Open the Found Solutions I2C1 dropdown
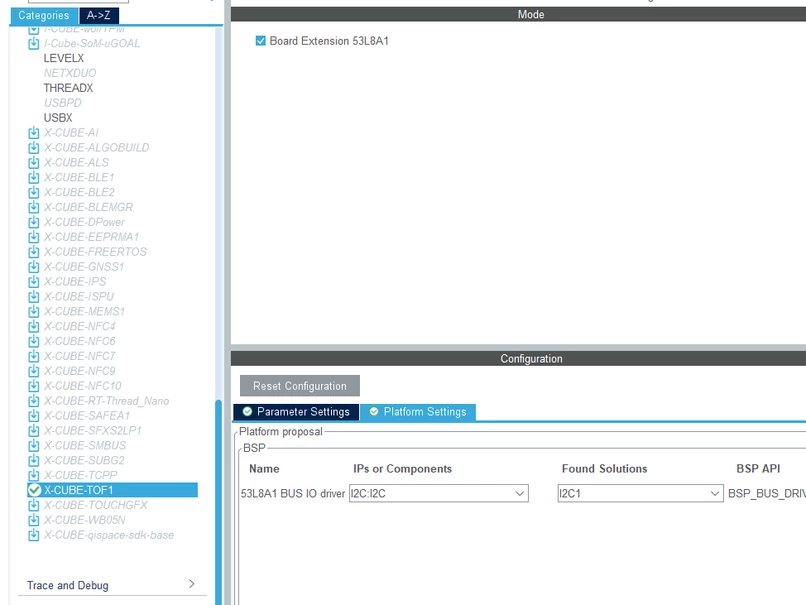 click(640, 493)
